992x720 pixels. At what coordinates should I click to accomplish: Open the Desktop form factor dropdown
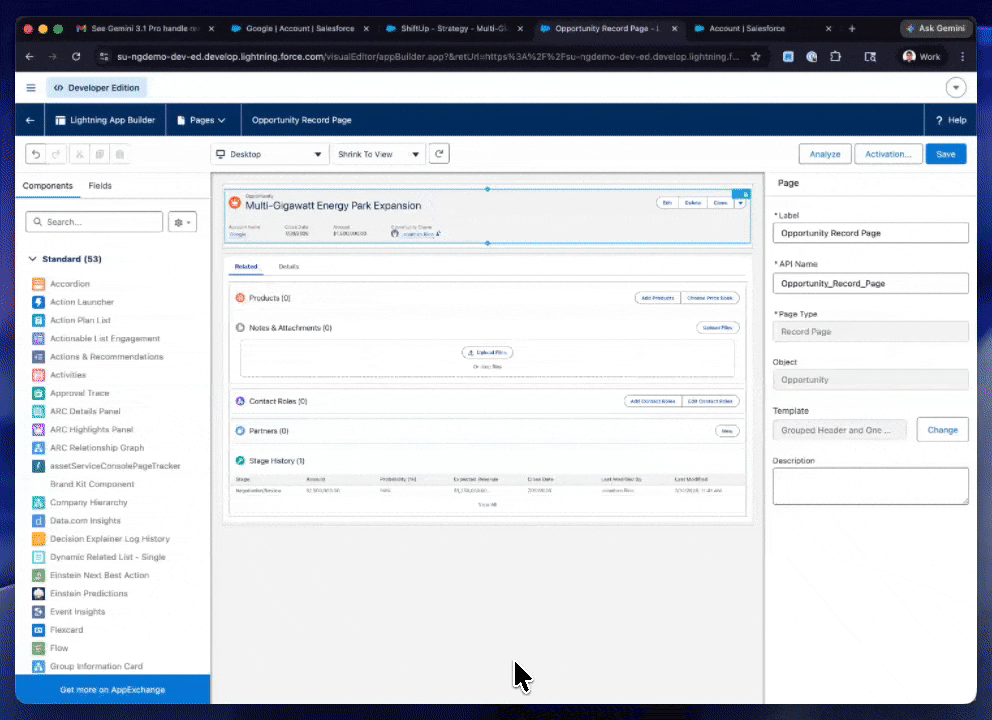point(270,154)
